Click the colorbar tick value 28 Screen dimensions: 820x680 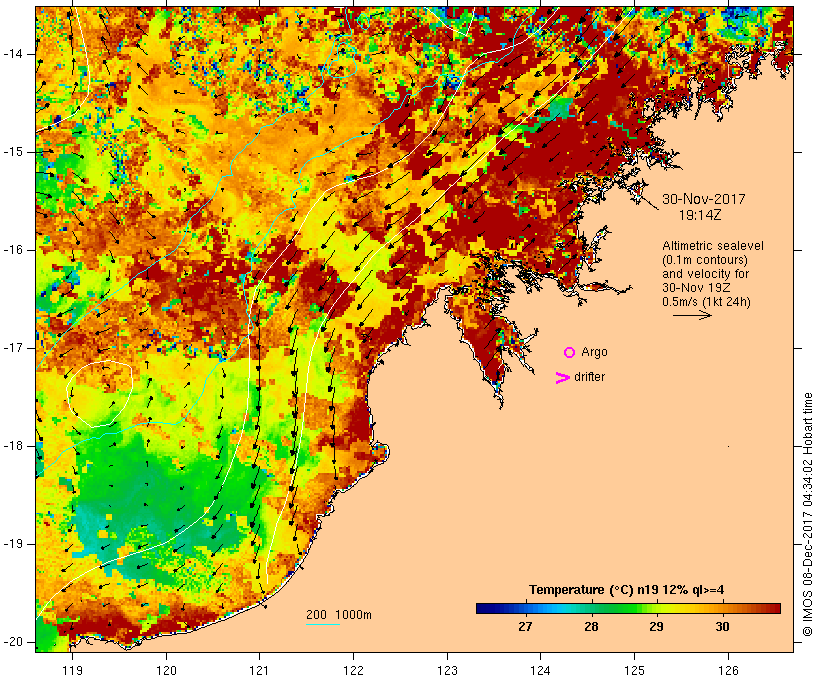coord(591,627)
